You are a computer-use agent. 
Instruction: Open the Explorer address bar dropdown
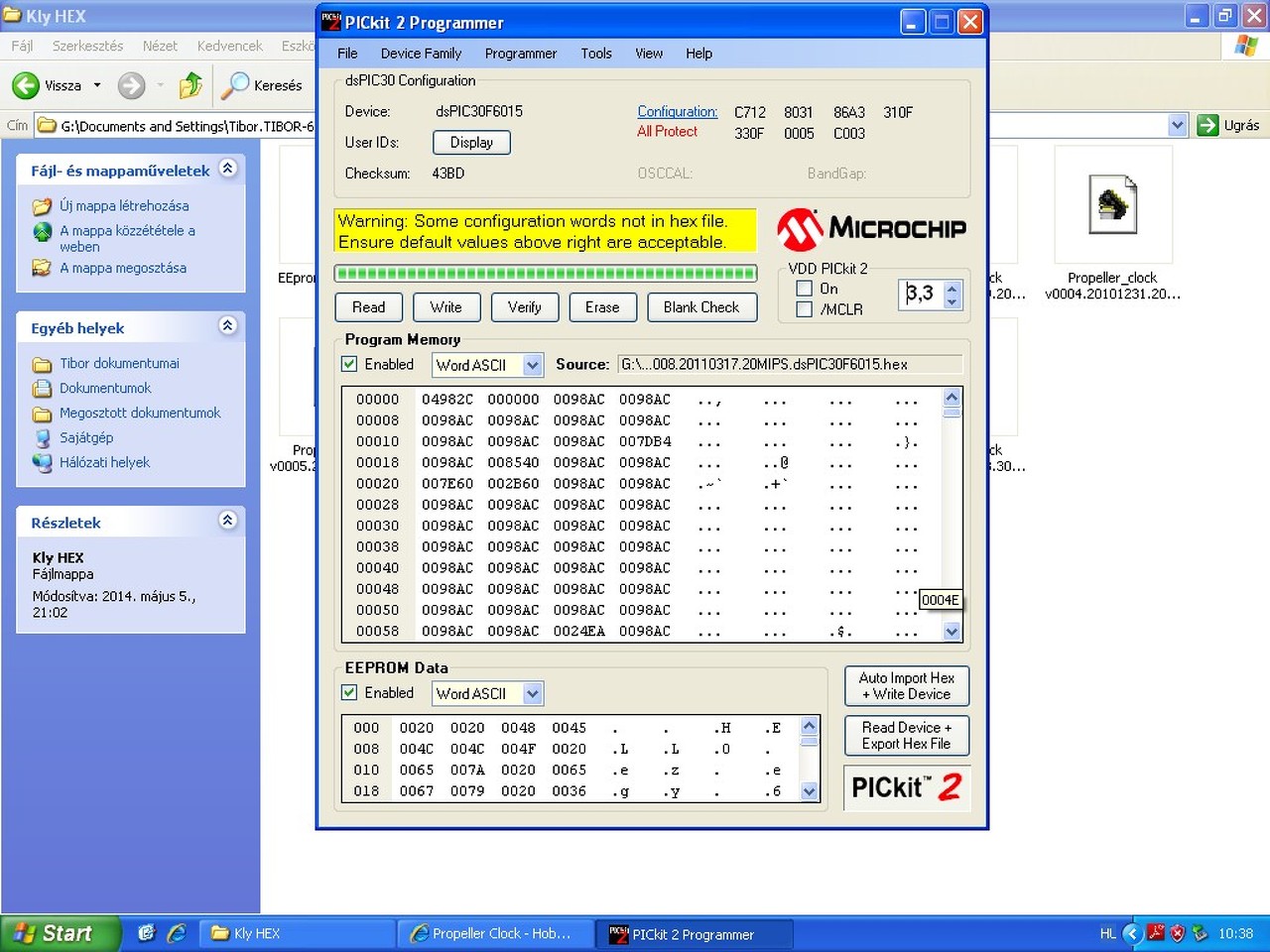click(x=1178, y=125)
